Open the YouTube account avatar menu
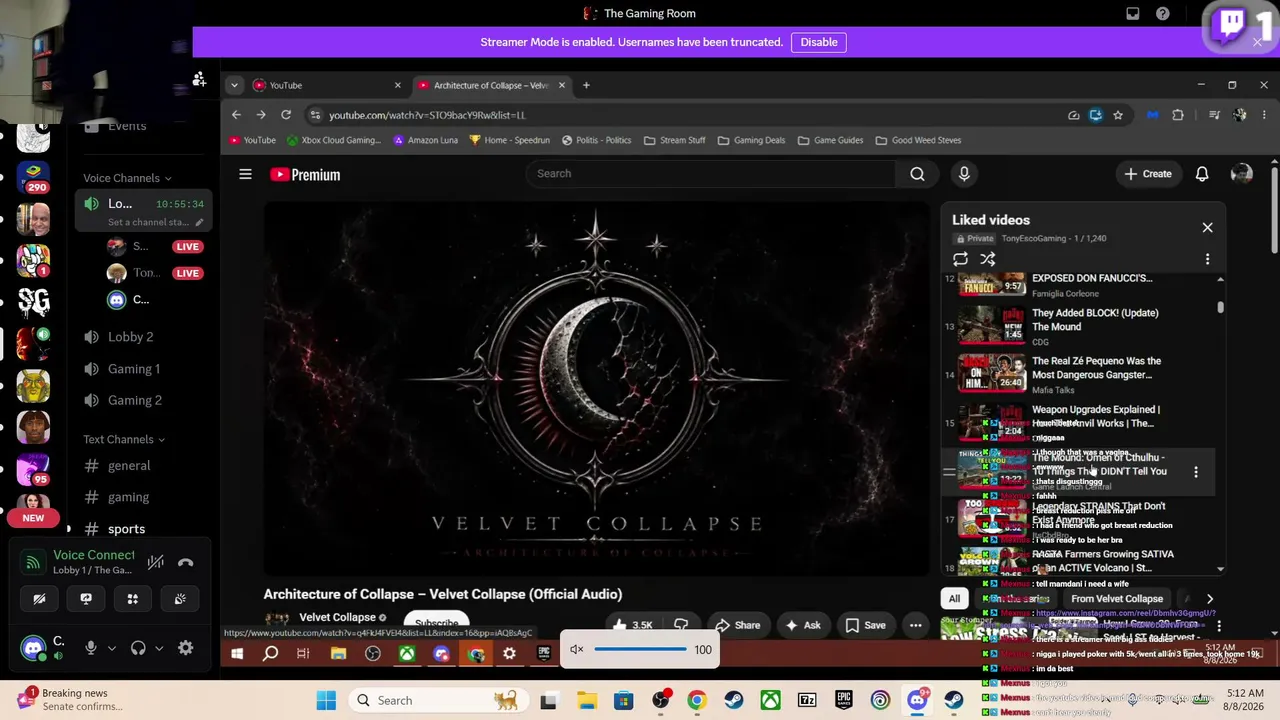 point(1242,174)
